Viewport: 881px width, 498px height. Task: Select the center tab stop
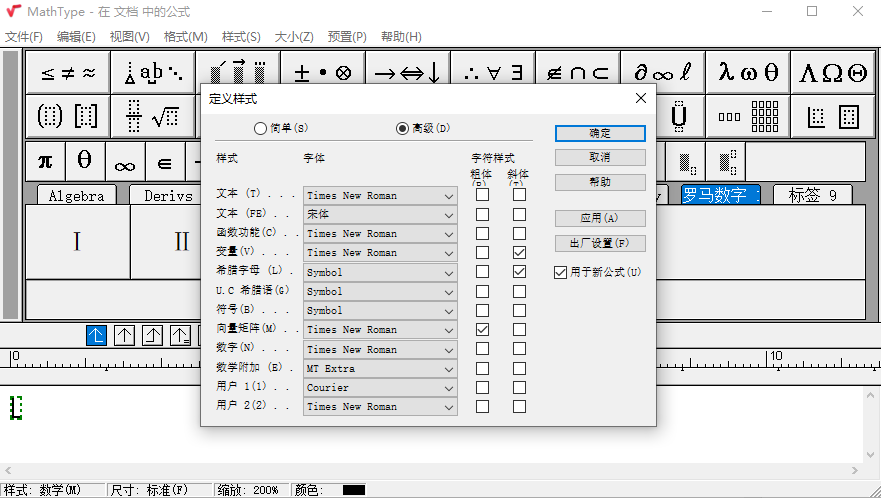click(x=124, y=336)
